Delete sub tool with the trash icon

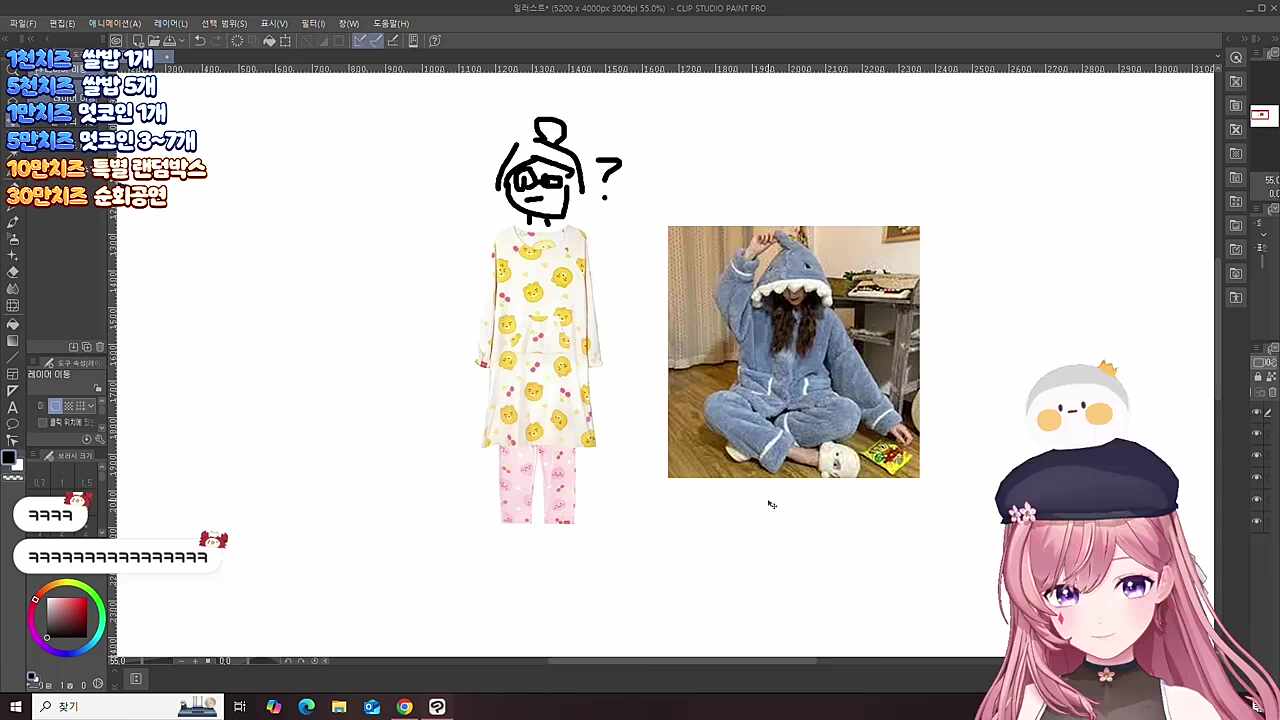99,347
